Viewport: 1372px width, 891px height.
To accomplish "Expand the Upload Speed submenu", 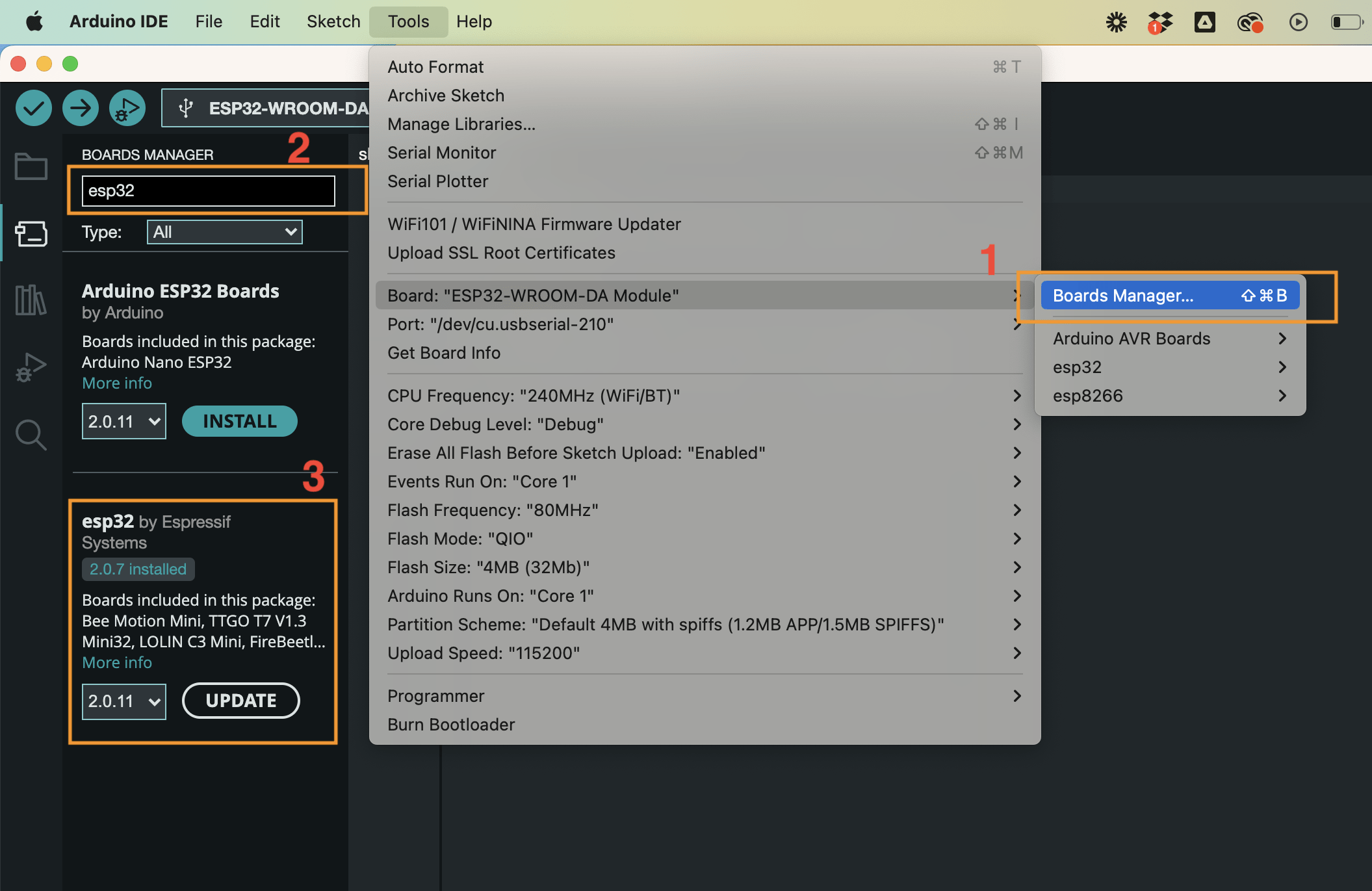I will click(x=705, y=653).
